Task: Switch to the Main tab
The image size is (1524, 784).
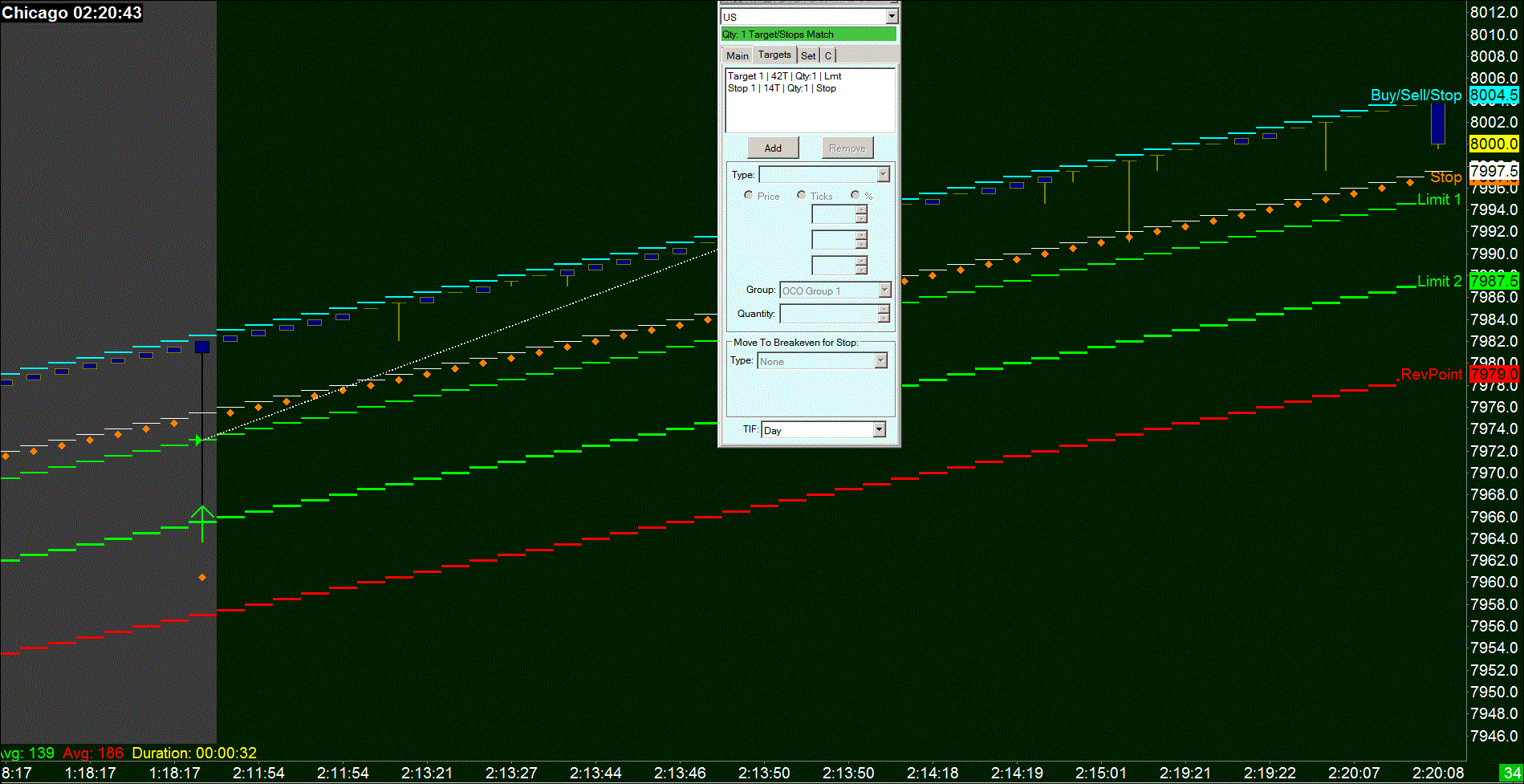Action: pyautogui.click(x=738, y=55)
